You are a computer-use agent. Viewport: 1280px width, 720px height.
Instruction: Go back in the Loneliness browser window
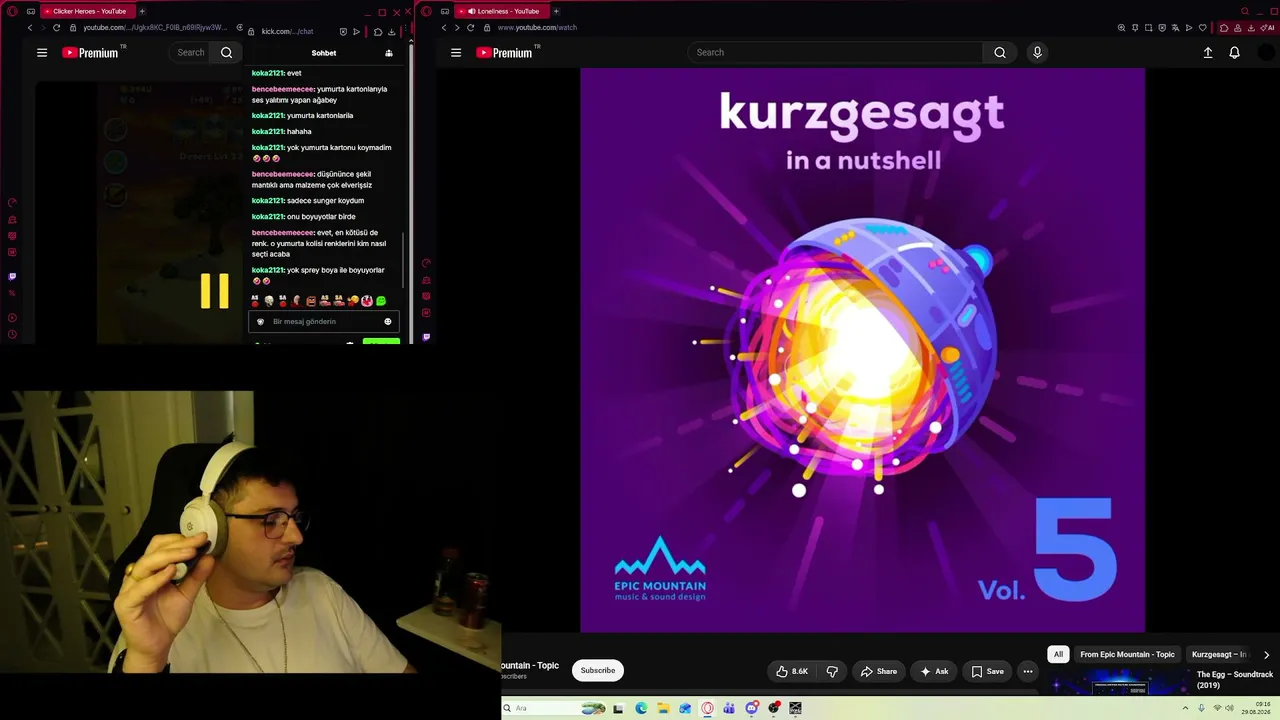444,27
